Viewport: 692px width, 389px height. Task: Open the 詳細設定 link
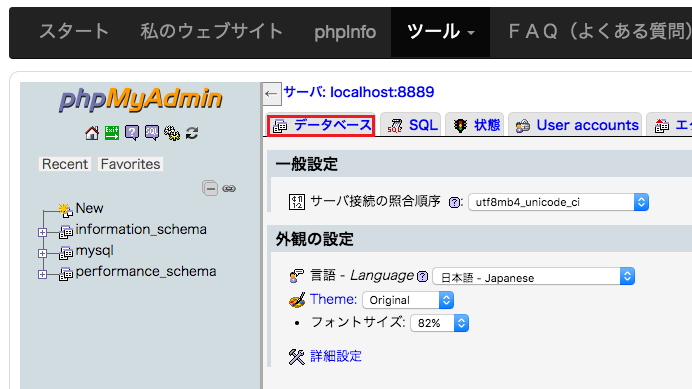coord(336,356)
